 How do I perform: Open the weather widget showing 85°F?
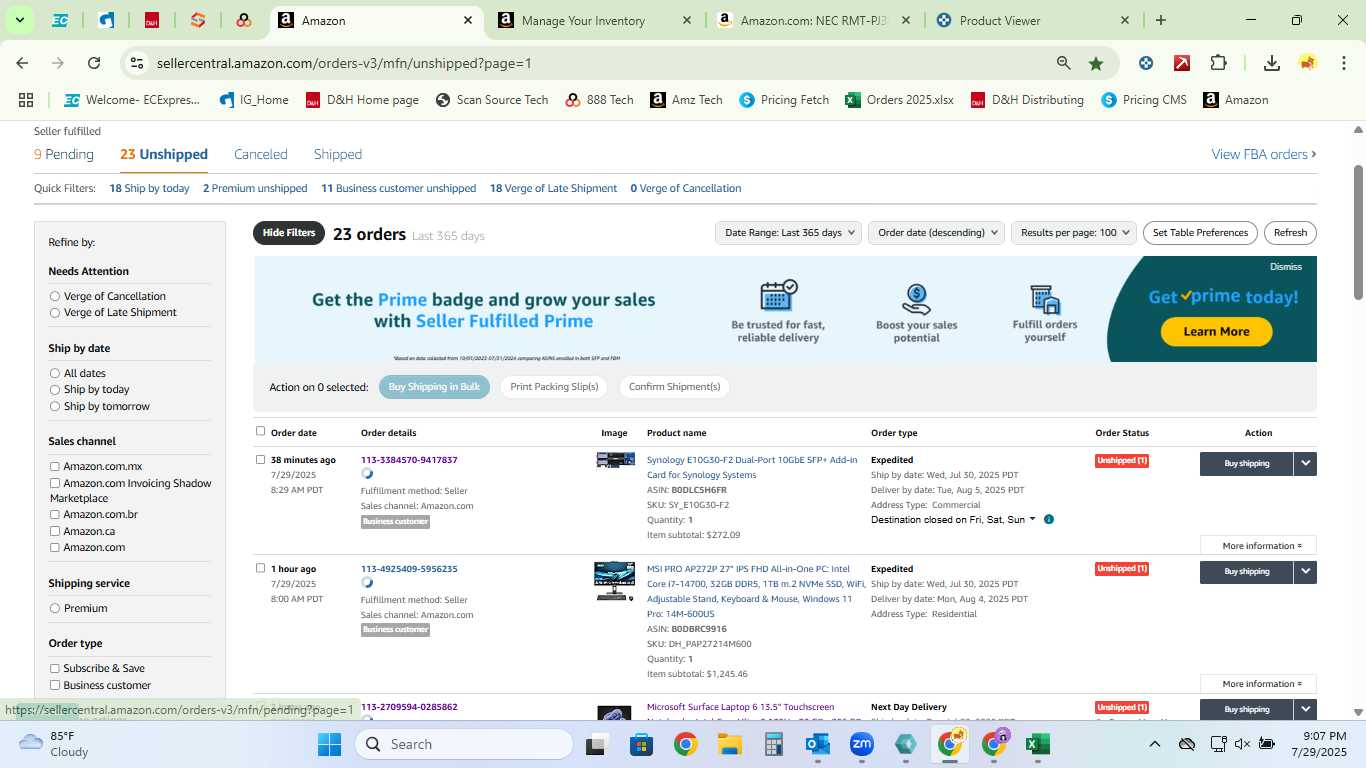point(55,744)
